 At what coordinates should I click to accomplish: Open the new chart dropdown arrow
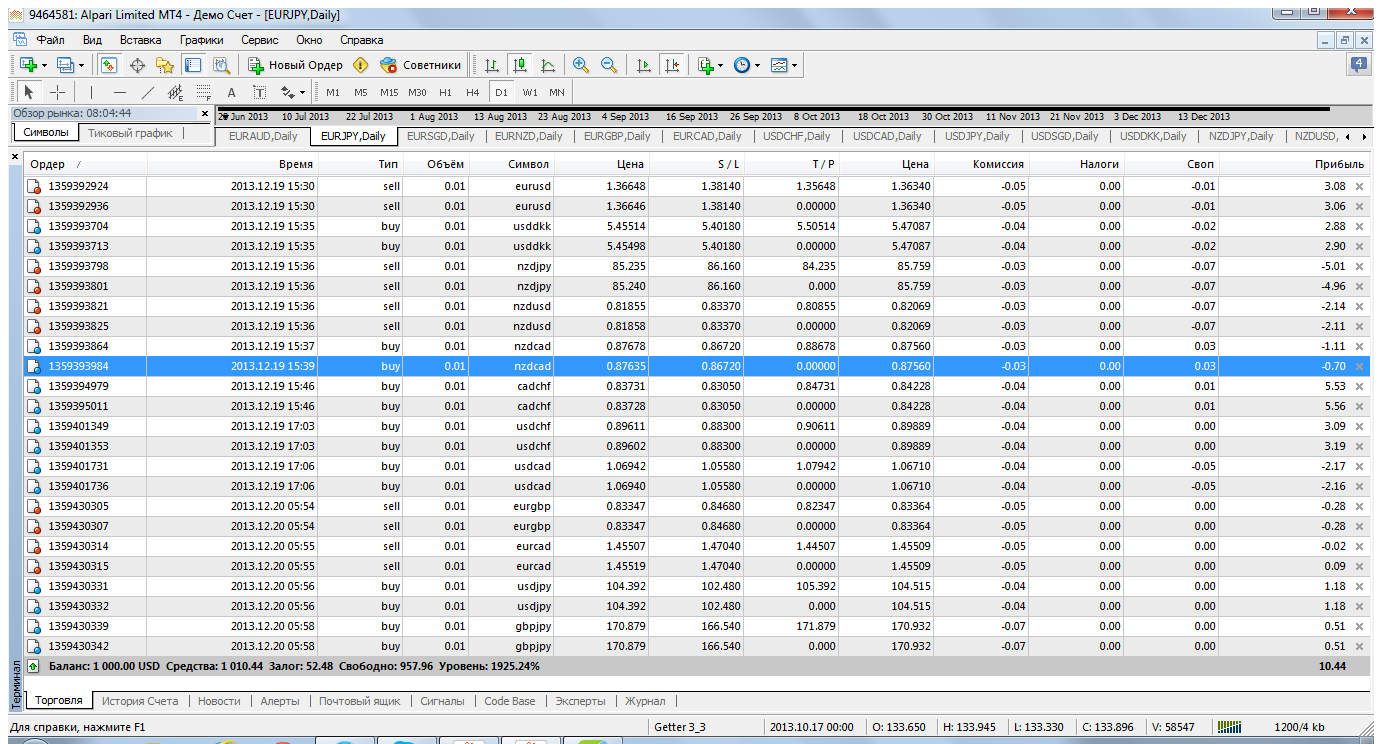tap(44, 65)
